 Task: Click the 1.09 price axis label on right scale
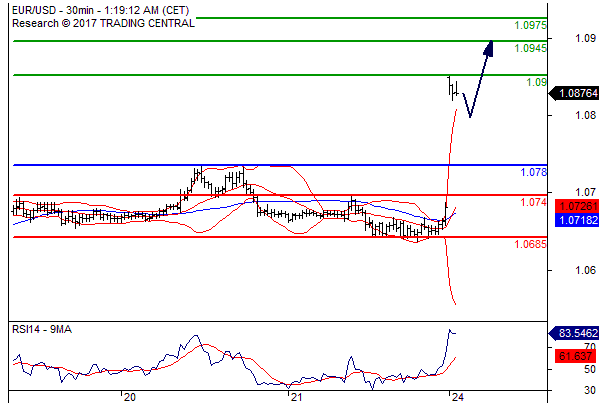pos(585,38)
